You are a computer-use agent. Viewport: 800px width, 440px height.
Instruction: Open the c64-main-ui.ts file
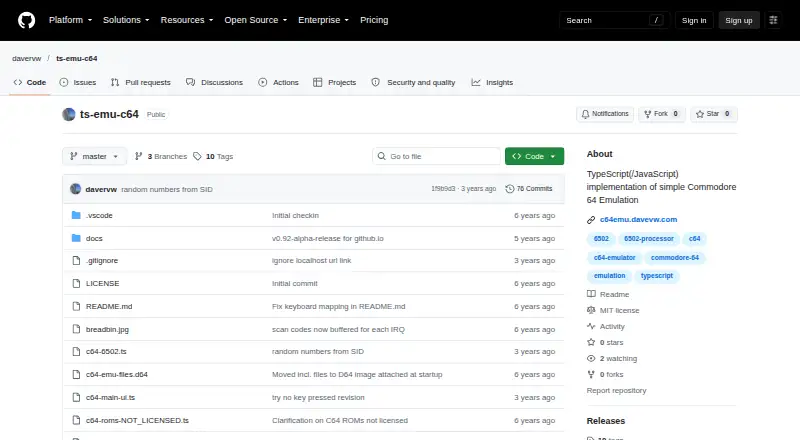[110, 397]
